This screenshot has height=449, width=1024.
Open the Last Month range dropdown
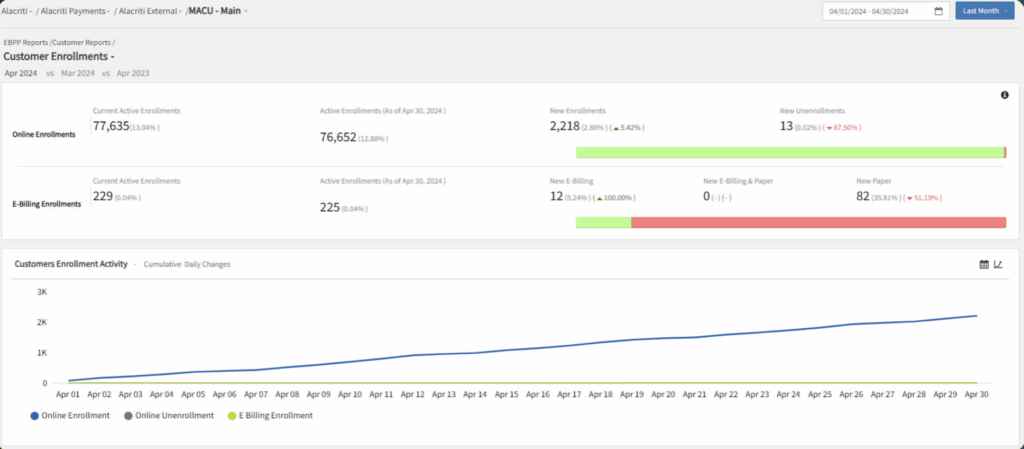pyautogui.click(x=984, y=11)
